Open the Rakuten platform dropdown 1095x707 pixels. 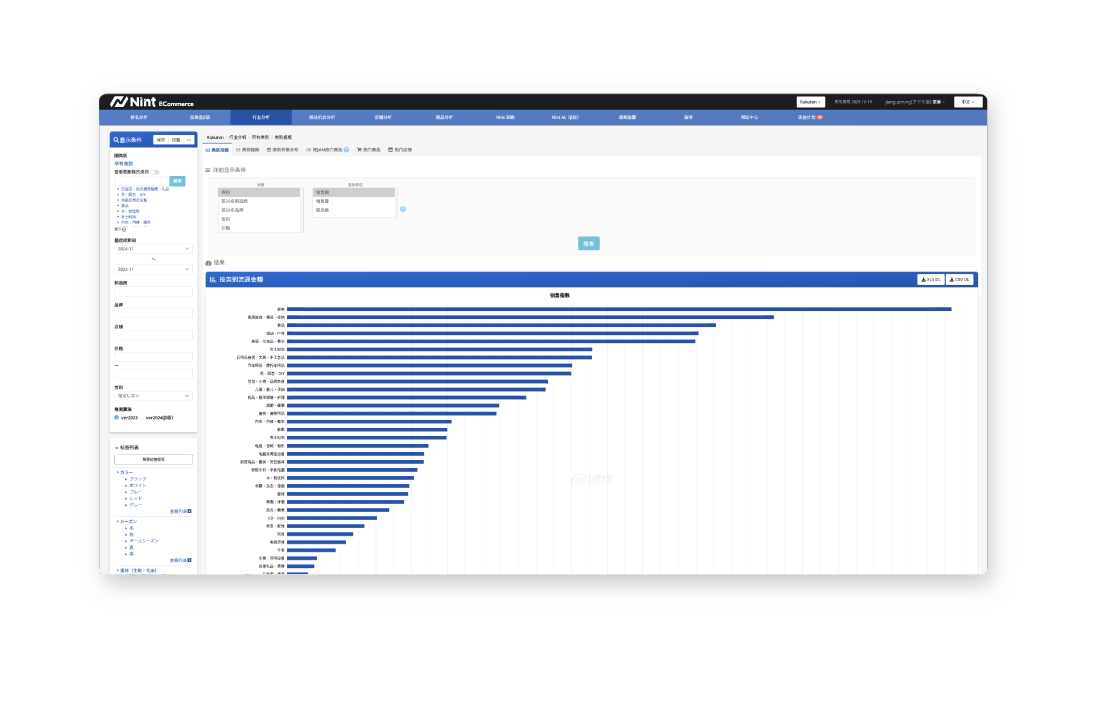pyautogui.click(x=810, y=102)
